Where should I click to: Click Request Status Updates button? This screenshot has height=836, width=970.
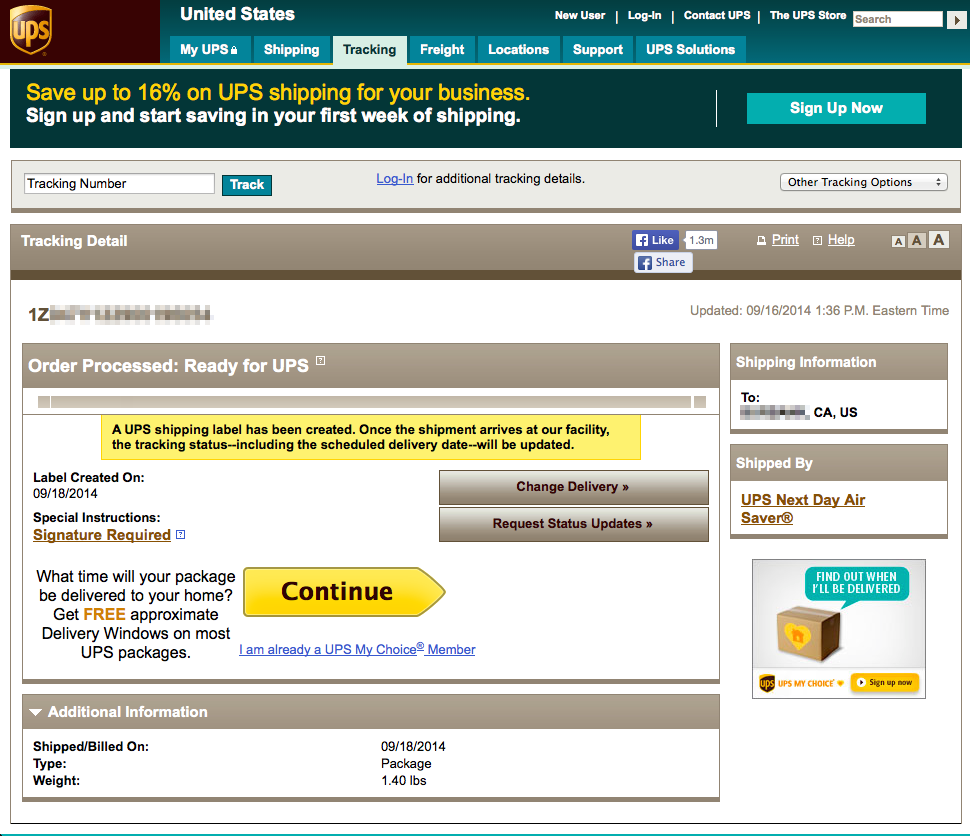pyautogui.click(x=573, y=524)
